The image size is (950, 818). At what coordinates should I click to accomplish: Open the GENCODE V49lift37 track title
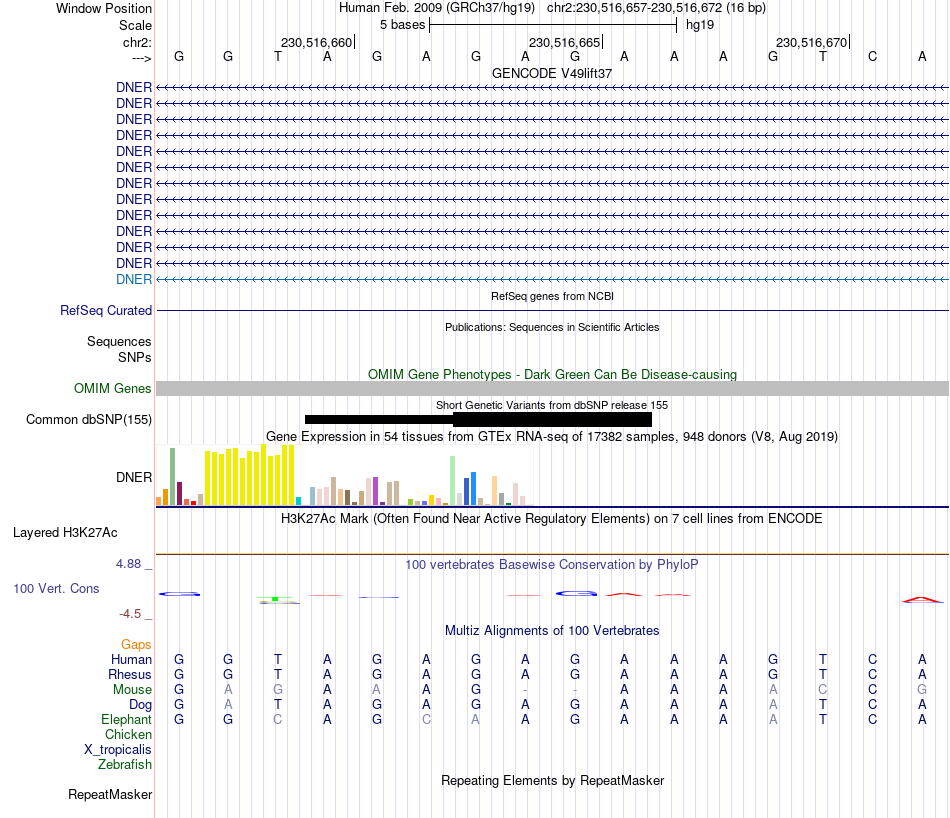click(x=552, y=73)
